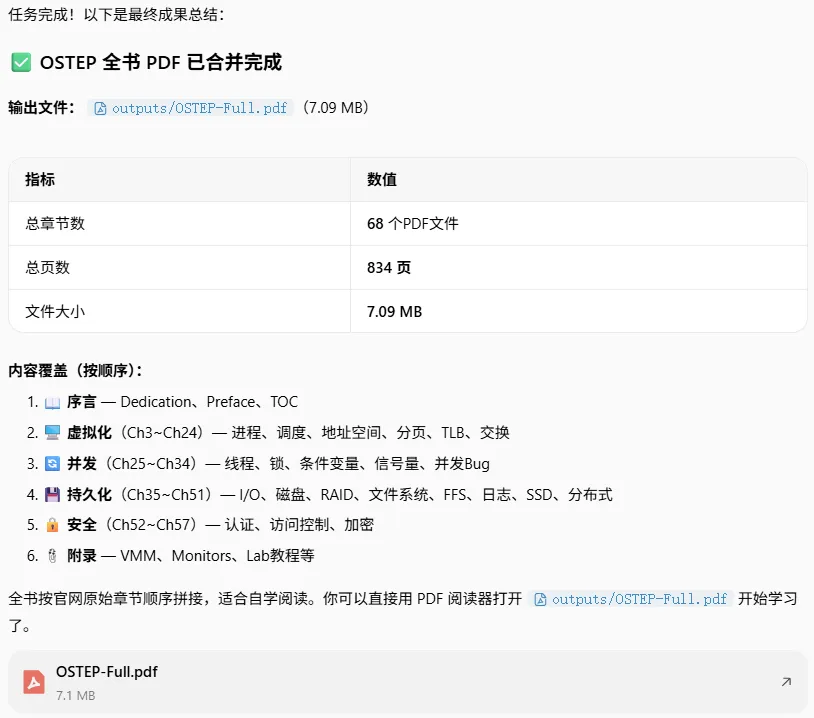Open the outputs/OSTEP-Full.pdf link beside 输出文件
Viewport: 814px width, 718px height.
tap(191, 107)
